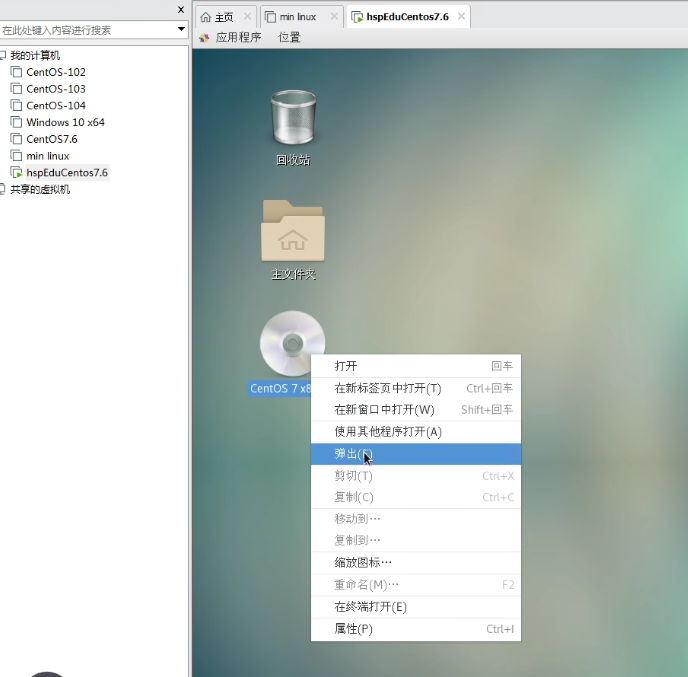688x677 pixels.
Task: Expand the 共享的虚拟机 tree node
Action: pyautogui.click(x=2, y=189)
